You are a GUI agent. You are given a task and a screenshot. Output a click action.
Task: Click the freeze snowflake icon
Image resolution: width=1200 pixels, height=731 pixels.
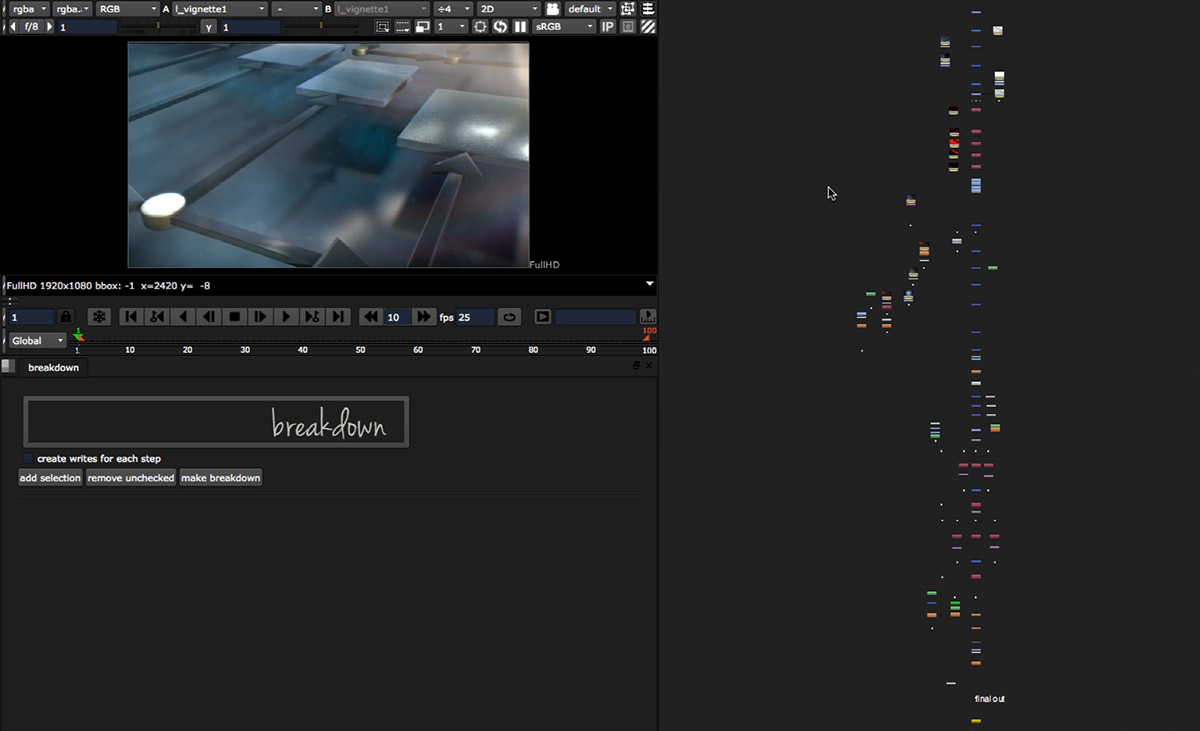click(x=99, y=317)
